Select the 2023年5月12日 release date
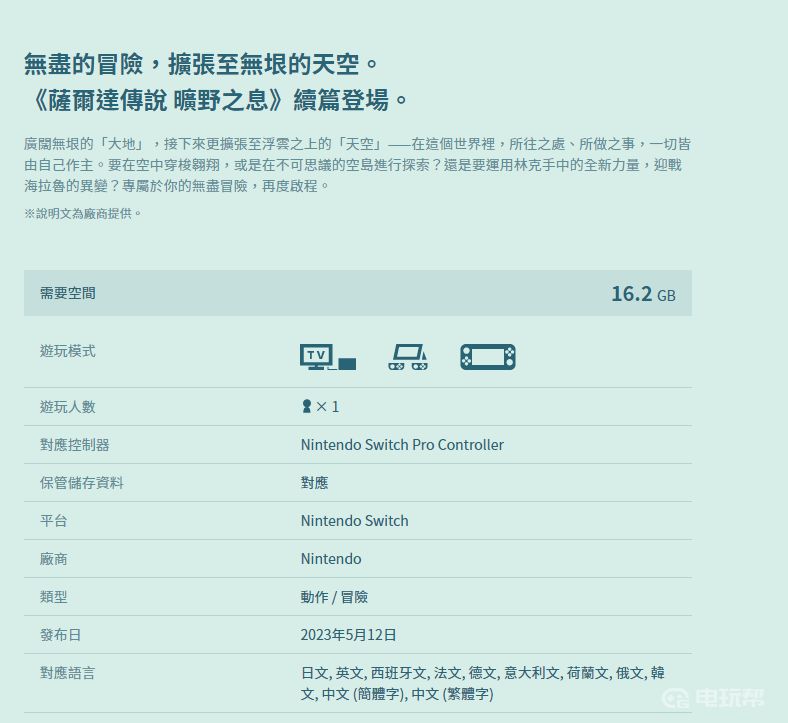788x723 pixels. [348, 635]
